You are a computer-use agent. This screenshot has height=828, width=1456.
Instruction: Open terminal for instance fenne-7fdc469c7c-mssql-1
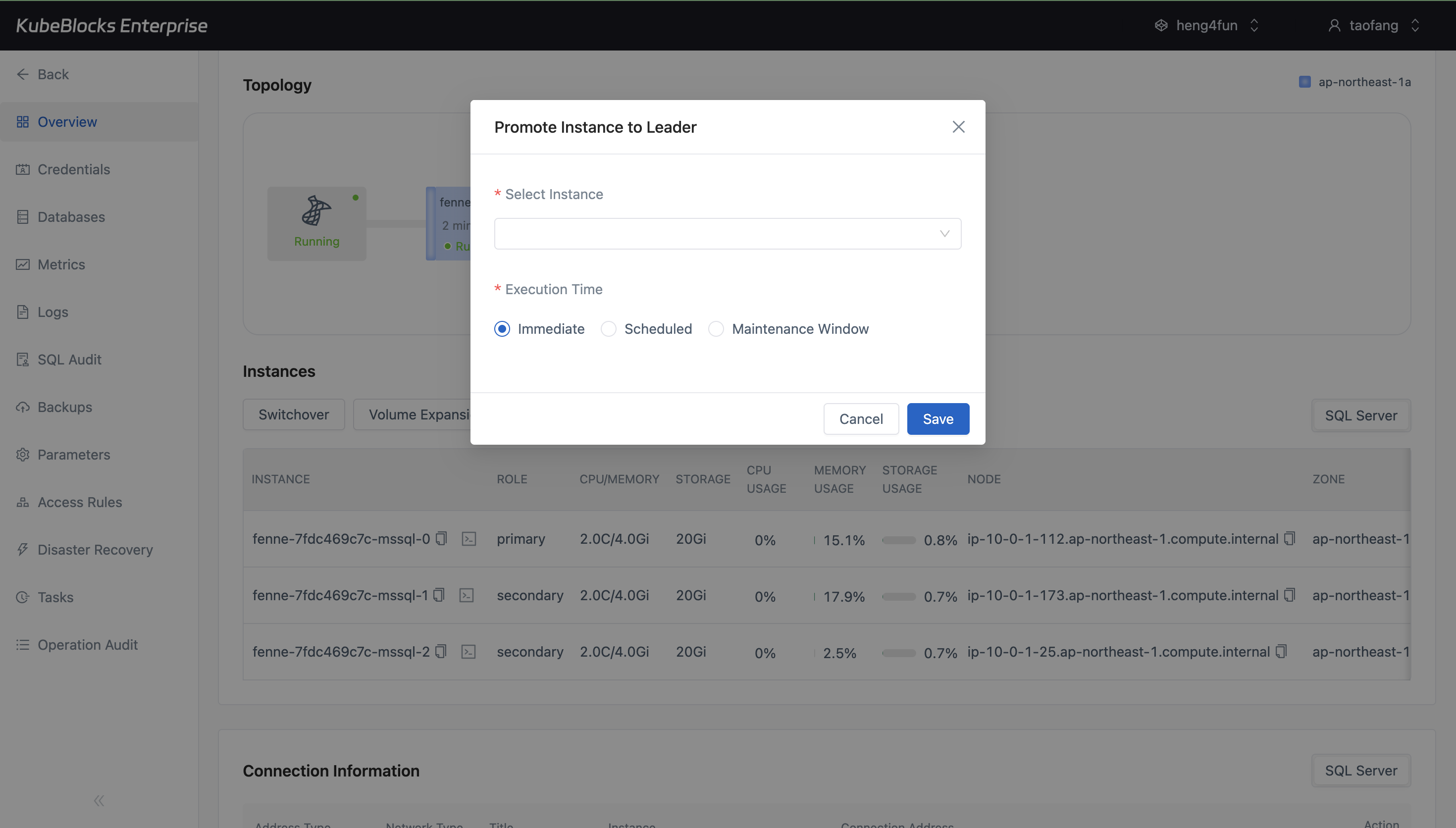(x=468, y=595)
